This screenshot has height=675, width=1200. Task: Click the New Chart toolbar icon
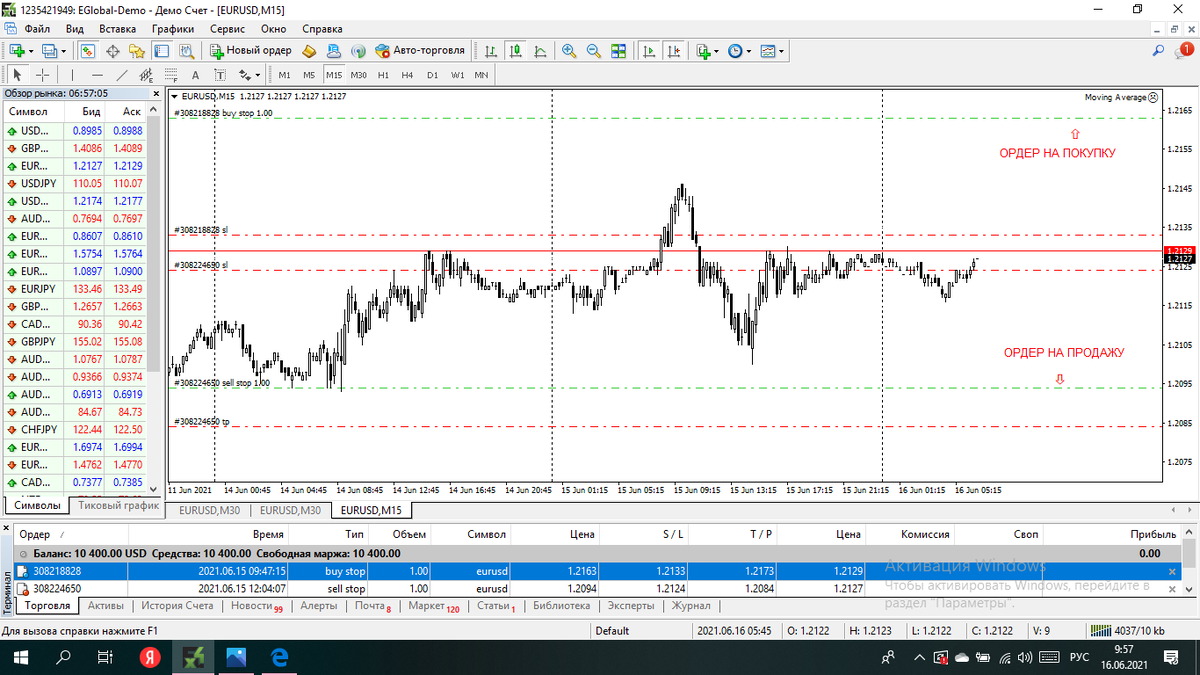pyautogui.click(x=17, y=50)
